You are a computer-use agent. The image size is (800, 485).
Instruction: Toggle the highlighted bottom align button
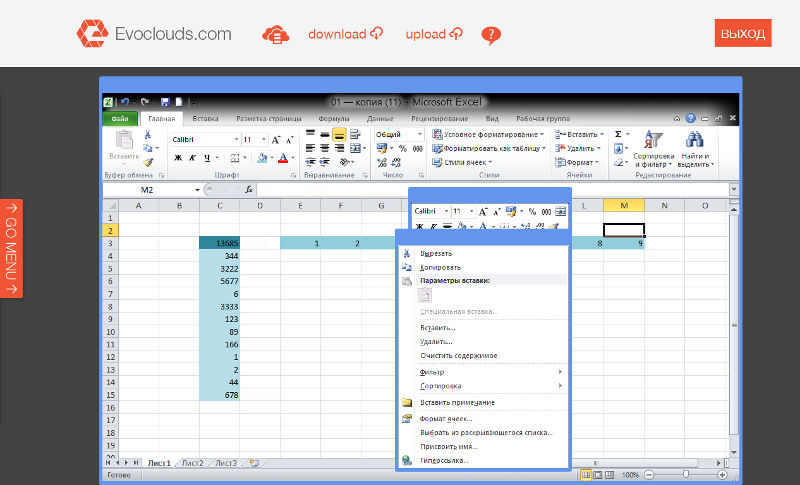click(x=339, y=134)
